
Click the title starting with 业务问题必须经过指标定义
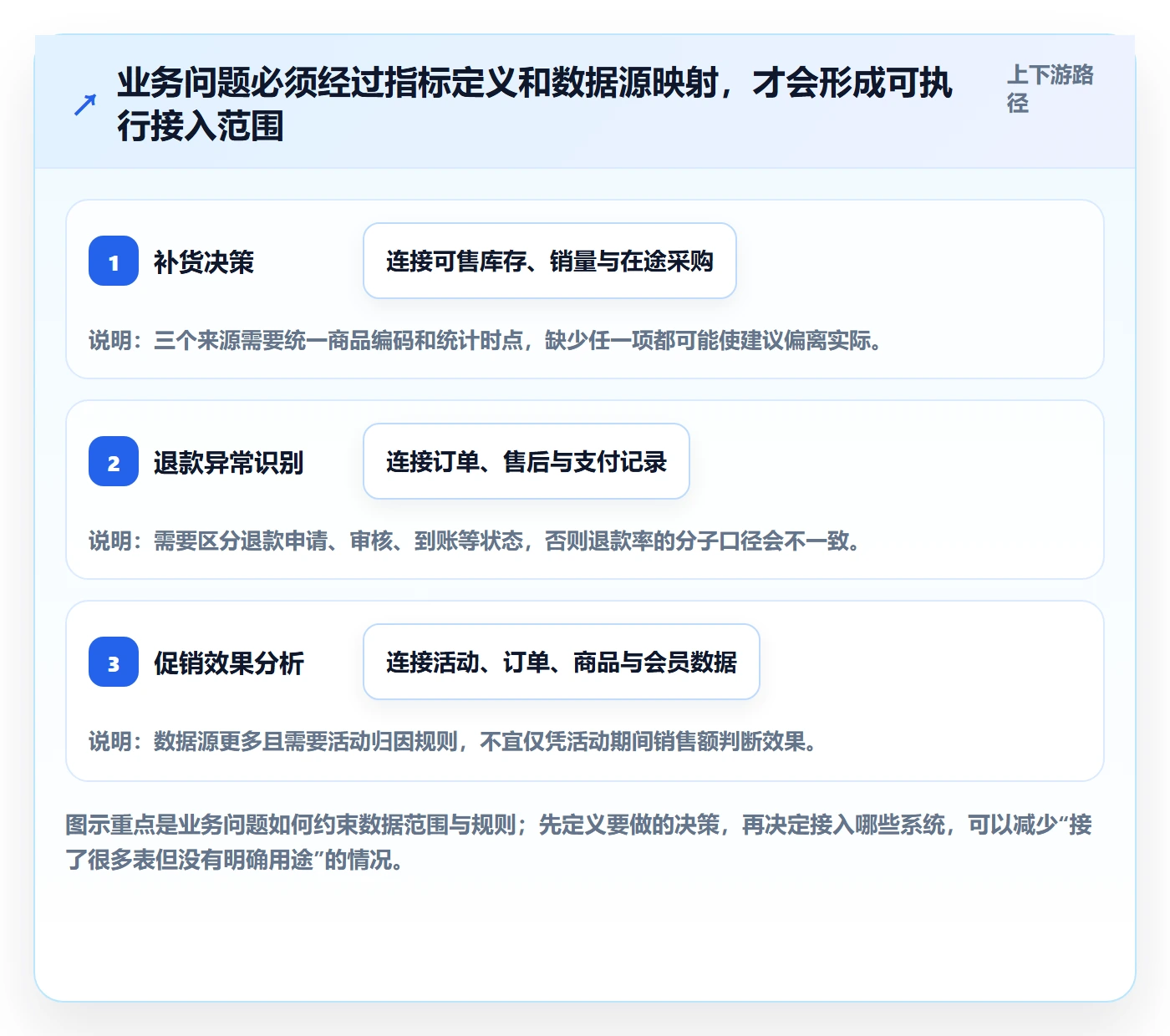pyautogui.click(x=535, y=104)
